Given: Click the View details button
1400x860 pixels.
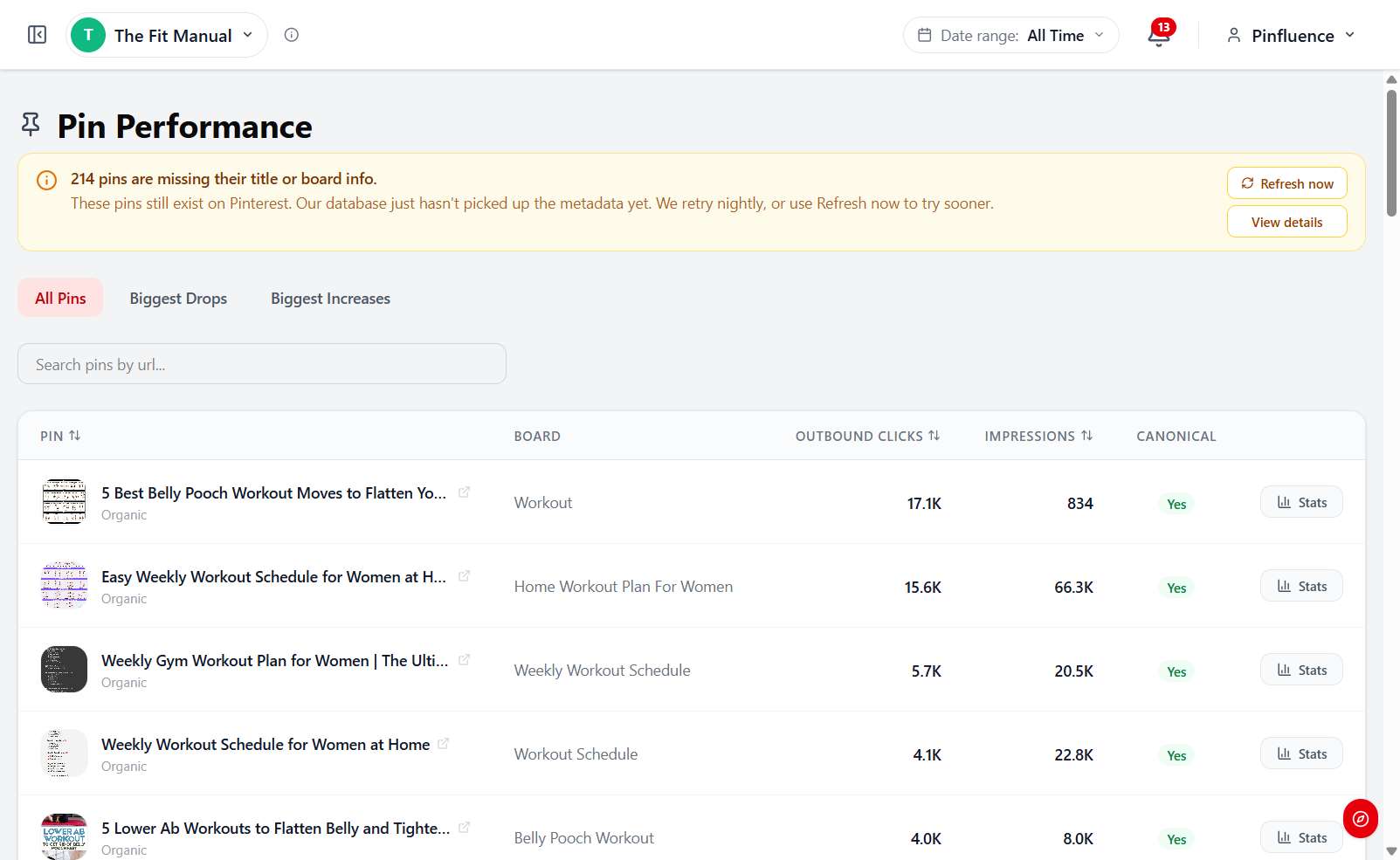Looking at the screenshot, I should point(1287,222).
